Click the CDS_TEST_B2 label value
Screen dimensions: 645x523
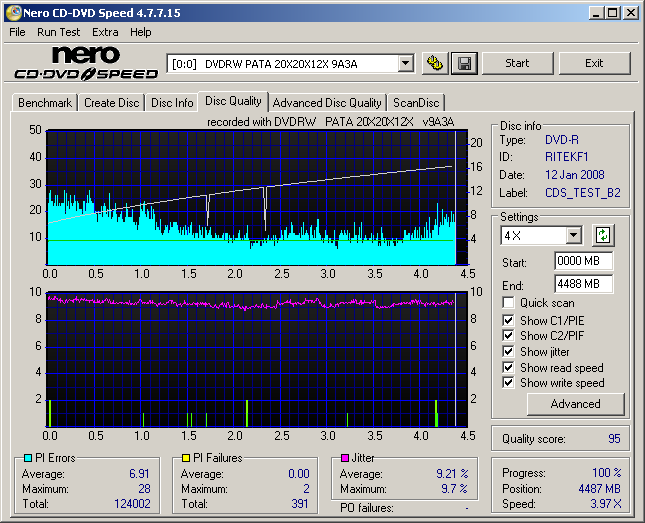point(583,193)
